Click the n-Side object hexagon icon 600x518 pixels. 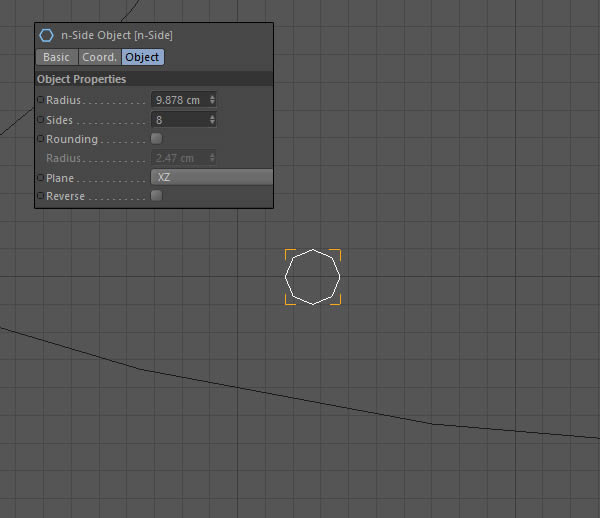tap(46, 35)
